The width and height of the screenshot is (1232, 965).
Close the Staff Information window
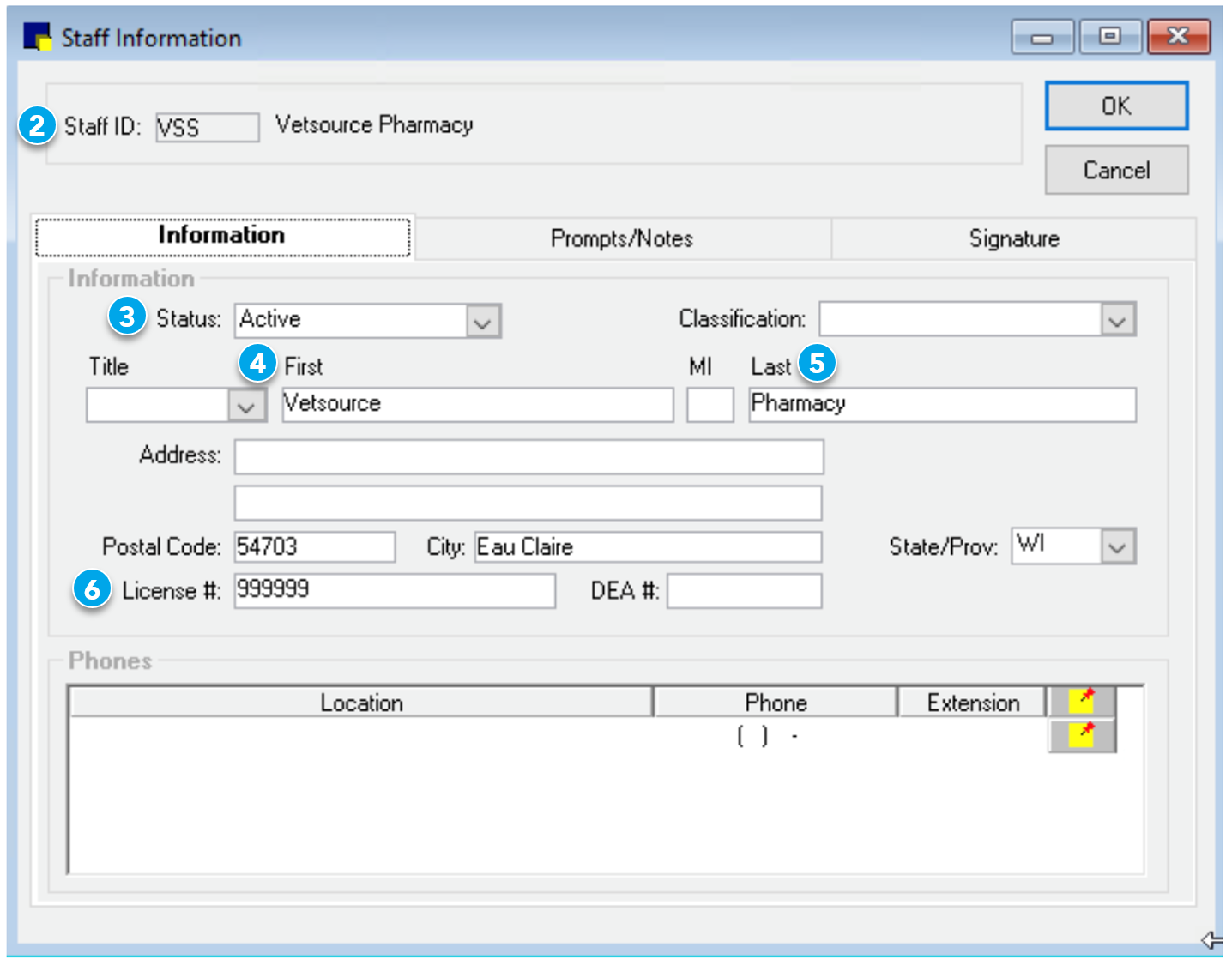click(1179, 37)
